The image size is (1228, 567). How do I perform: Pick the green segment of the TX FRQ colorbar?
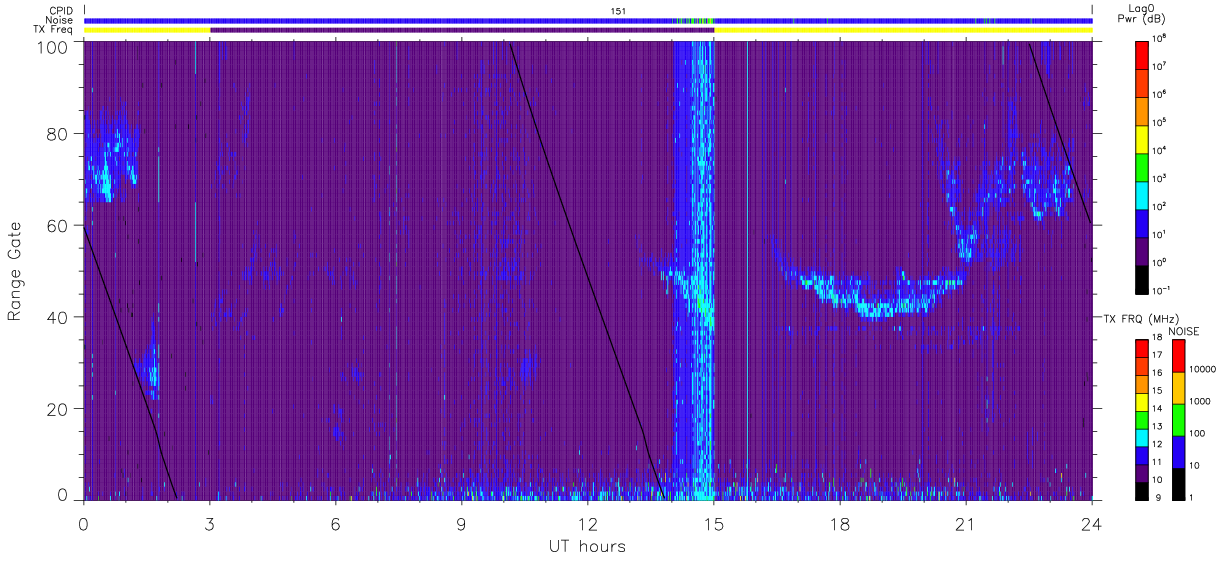[x=1141, y=419]
